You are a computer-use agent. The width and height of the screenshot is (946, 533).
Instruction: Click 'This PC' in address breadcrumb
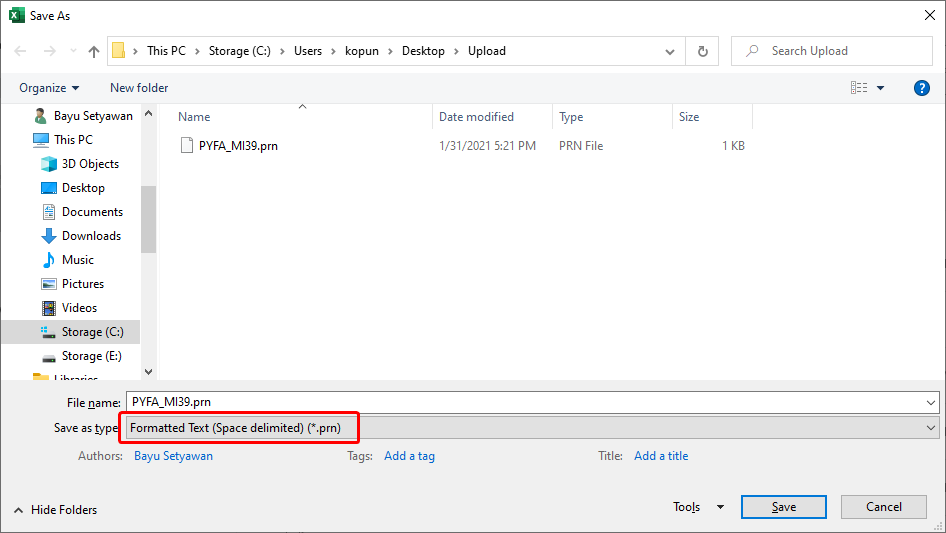tap(167, 51)
